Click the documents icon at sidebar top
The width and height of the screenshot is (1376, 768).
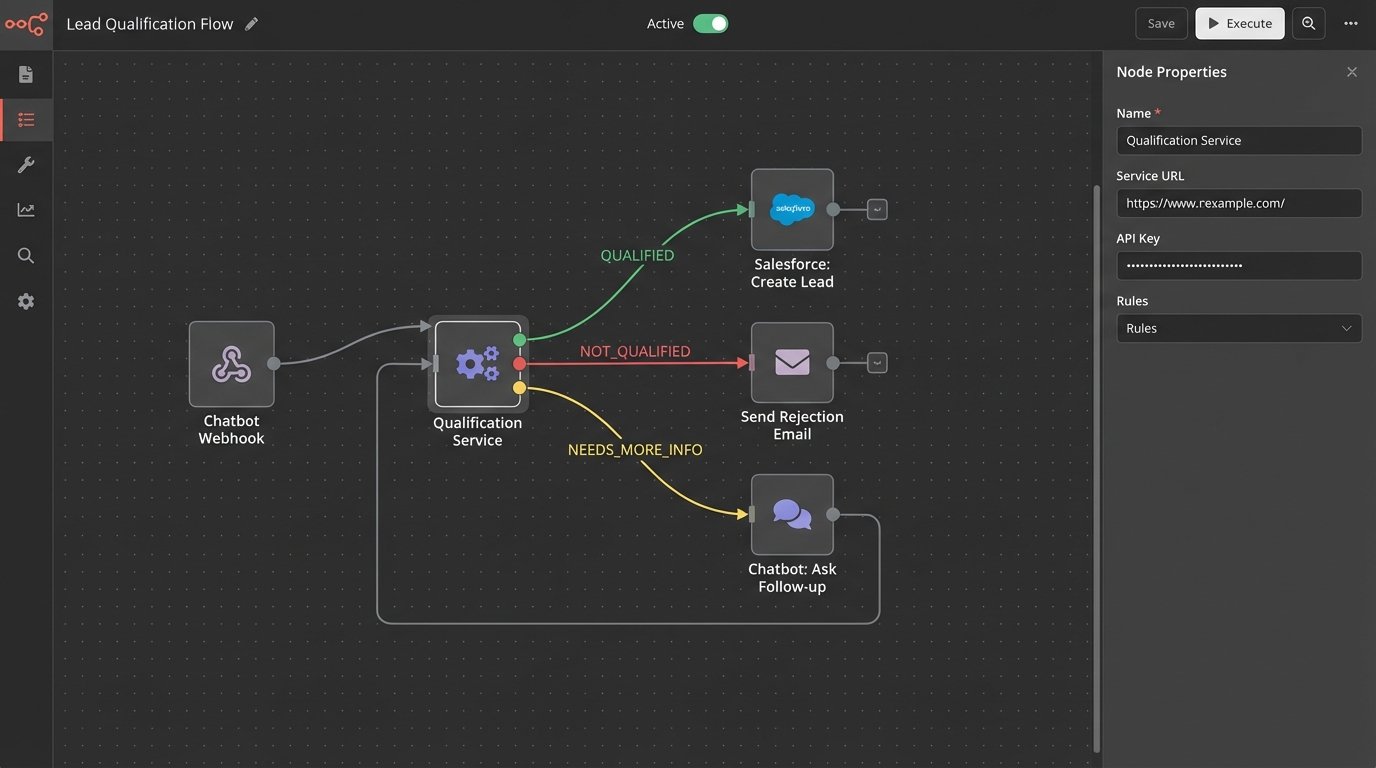pyautogui.click(x=26, y=73)
